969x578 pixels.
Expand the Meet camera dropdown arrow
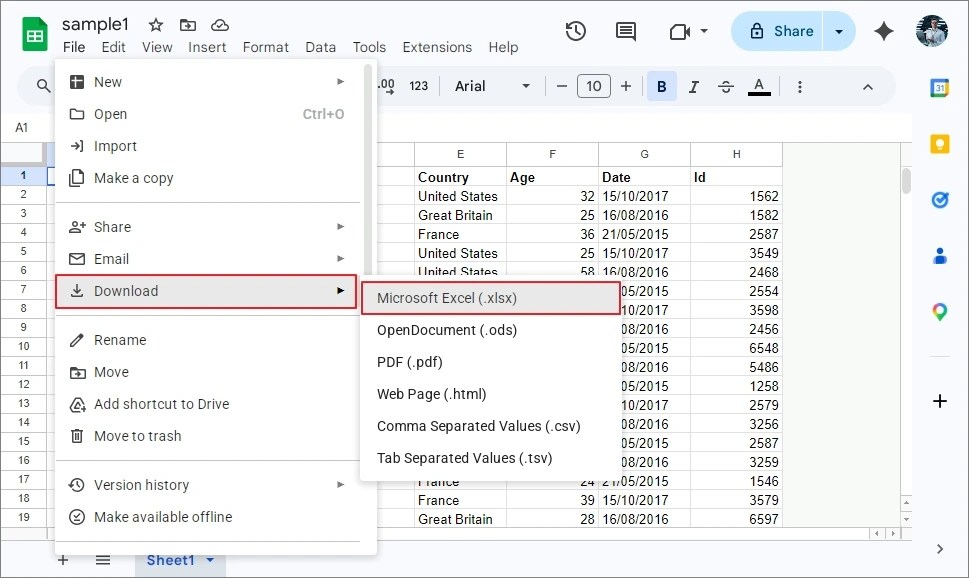[704, 31]
